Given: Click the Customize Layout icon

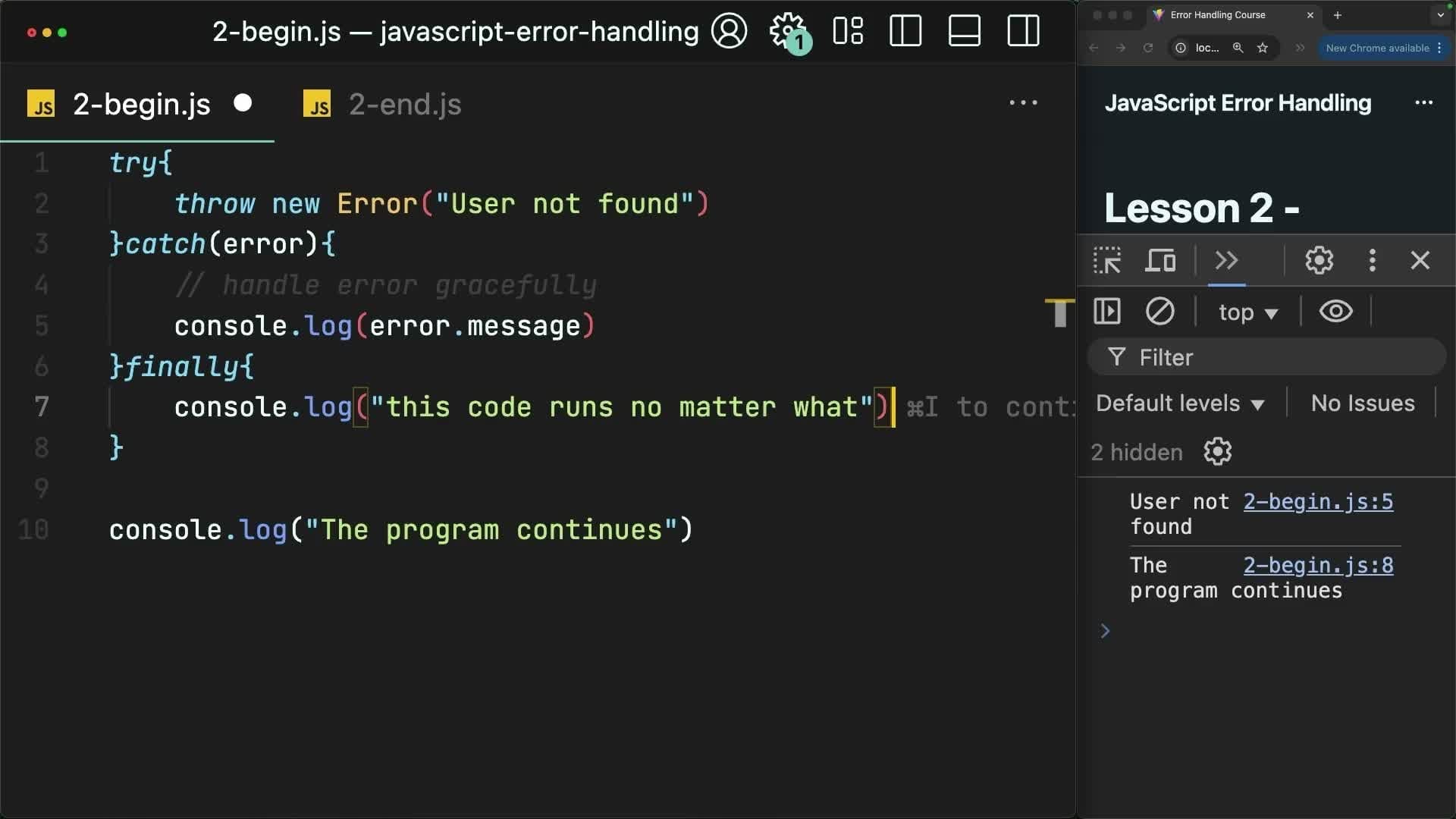Looking at the screenshot, I should [848, 31].
